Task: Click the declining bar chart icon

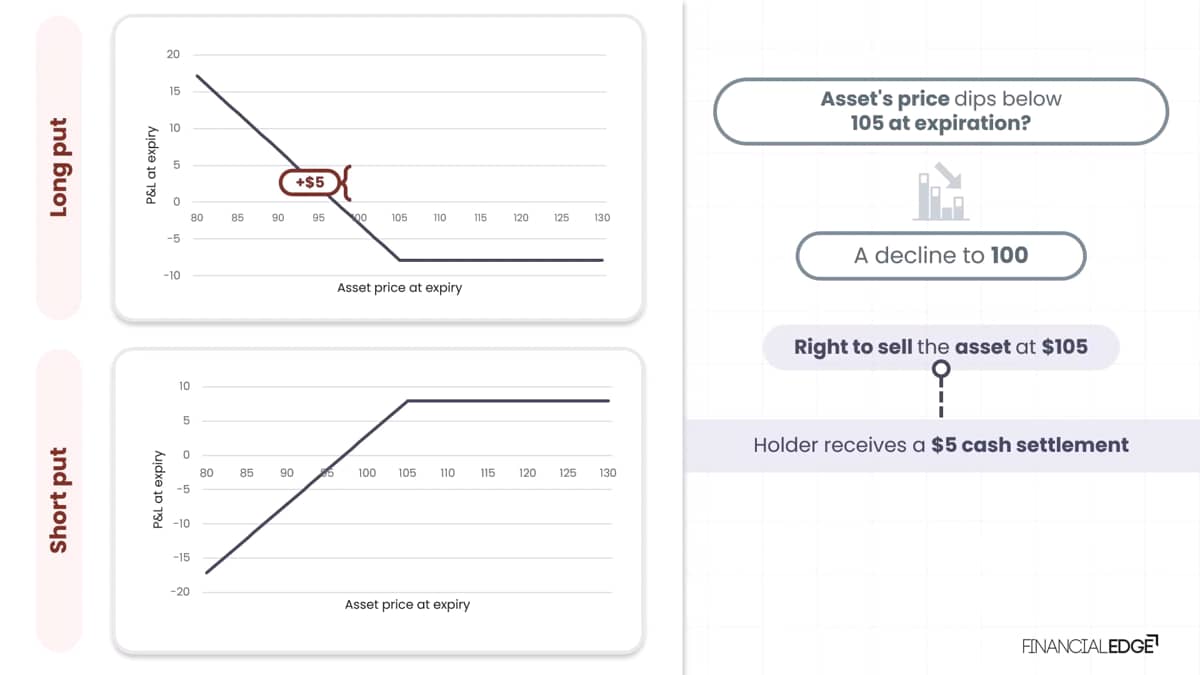Action: pos(941,194)
